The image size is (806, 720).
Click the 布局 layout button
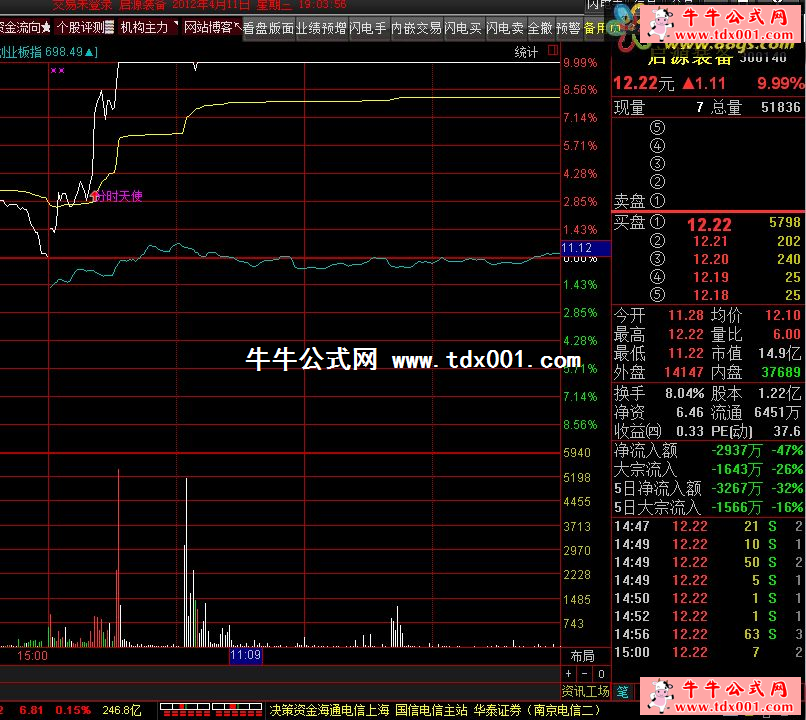pyautogui.click(x=582, y=656)
